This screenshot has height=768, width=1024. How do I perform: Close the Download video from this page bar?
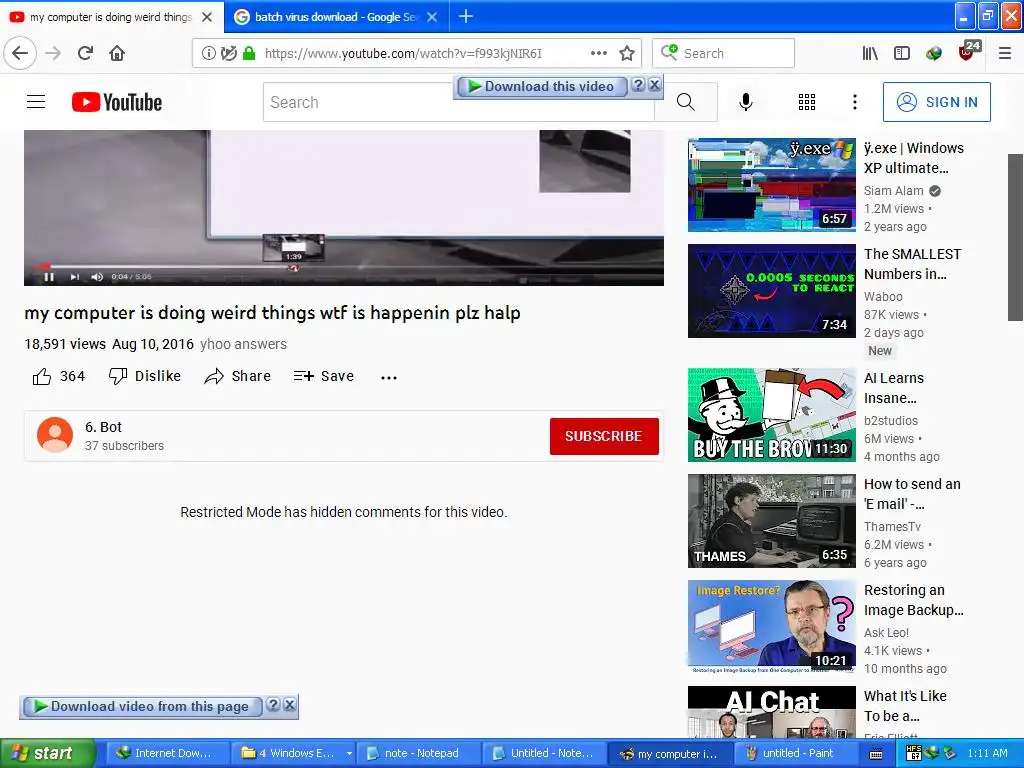pos(289,705)
